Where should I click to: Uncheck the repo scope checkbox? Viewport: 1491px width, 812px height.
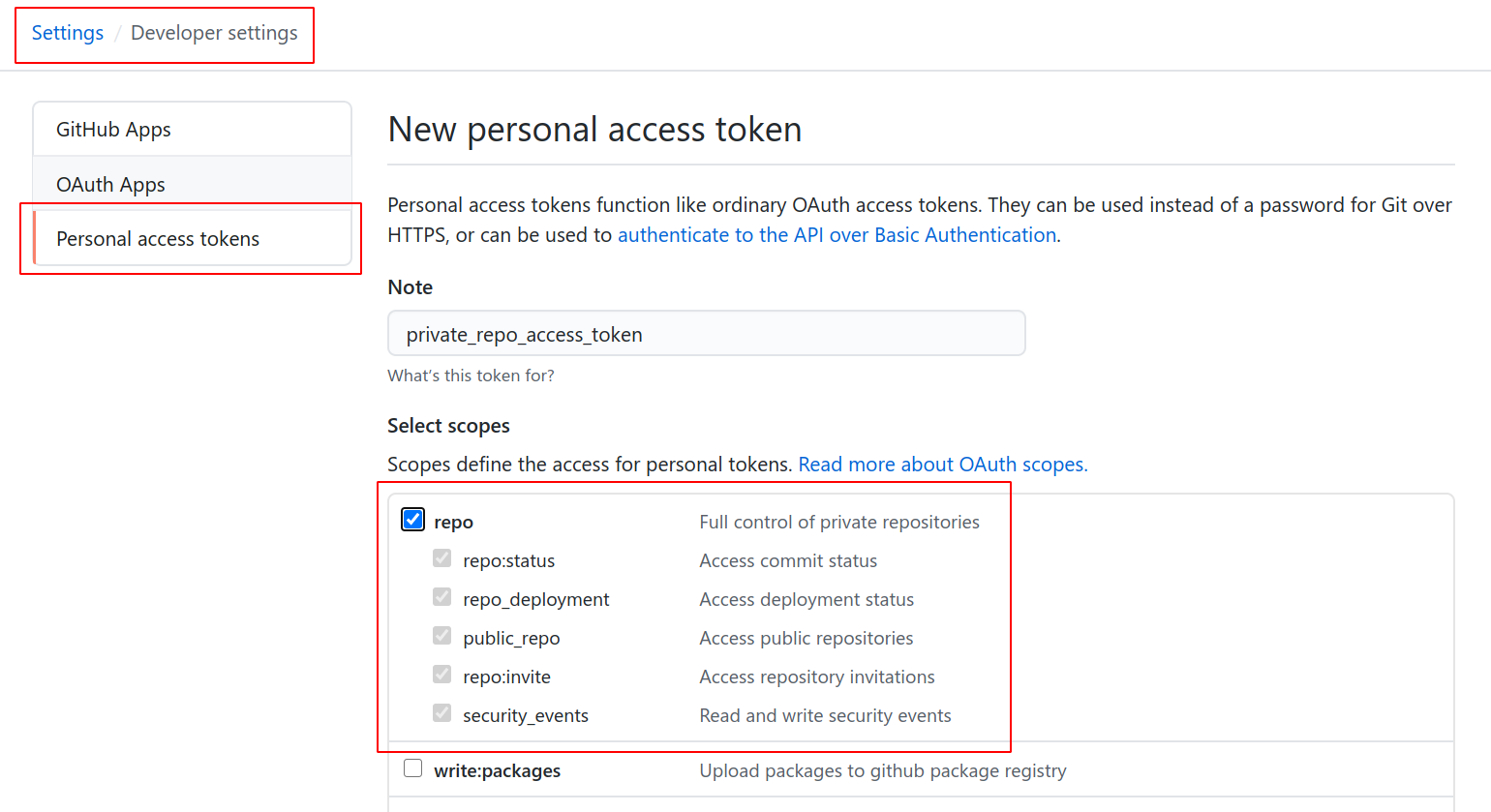(413, 520)
